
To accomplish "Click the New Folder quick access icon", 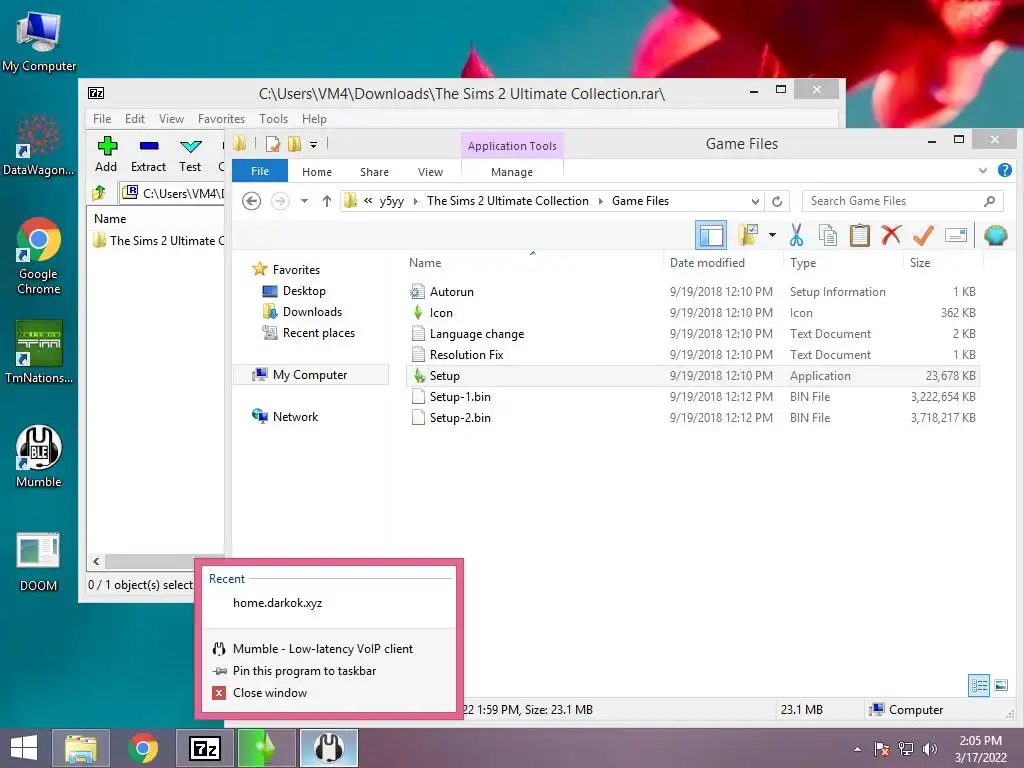I will click(295, 144).
